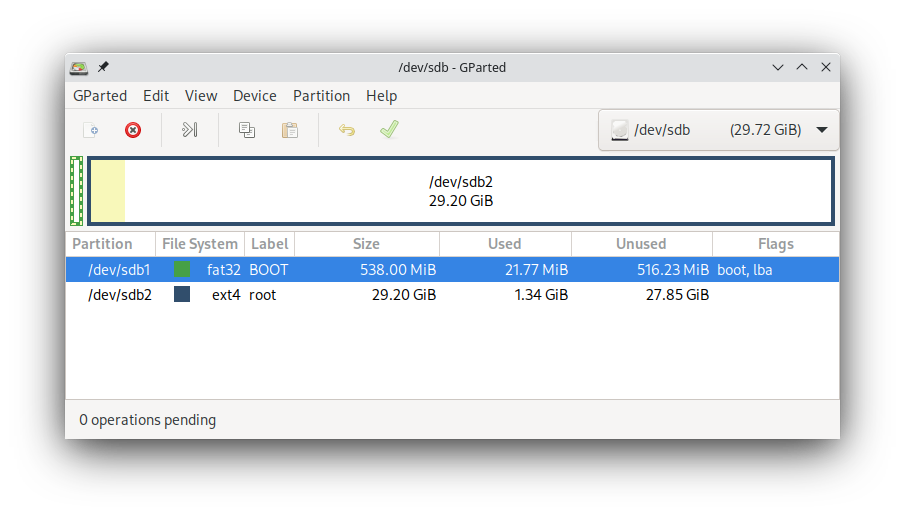The width and height of the screenshot is (905, 516).
Task: Select the small /dev/sdb1 block in the disk graphic
Action: (x=76, y=191)
